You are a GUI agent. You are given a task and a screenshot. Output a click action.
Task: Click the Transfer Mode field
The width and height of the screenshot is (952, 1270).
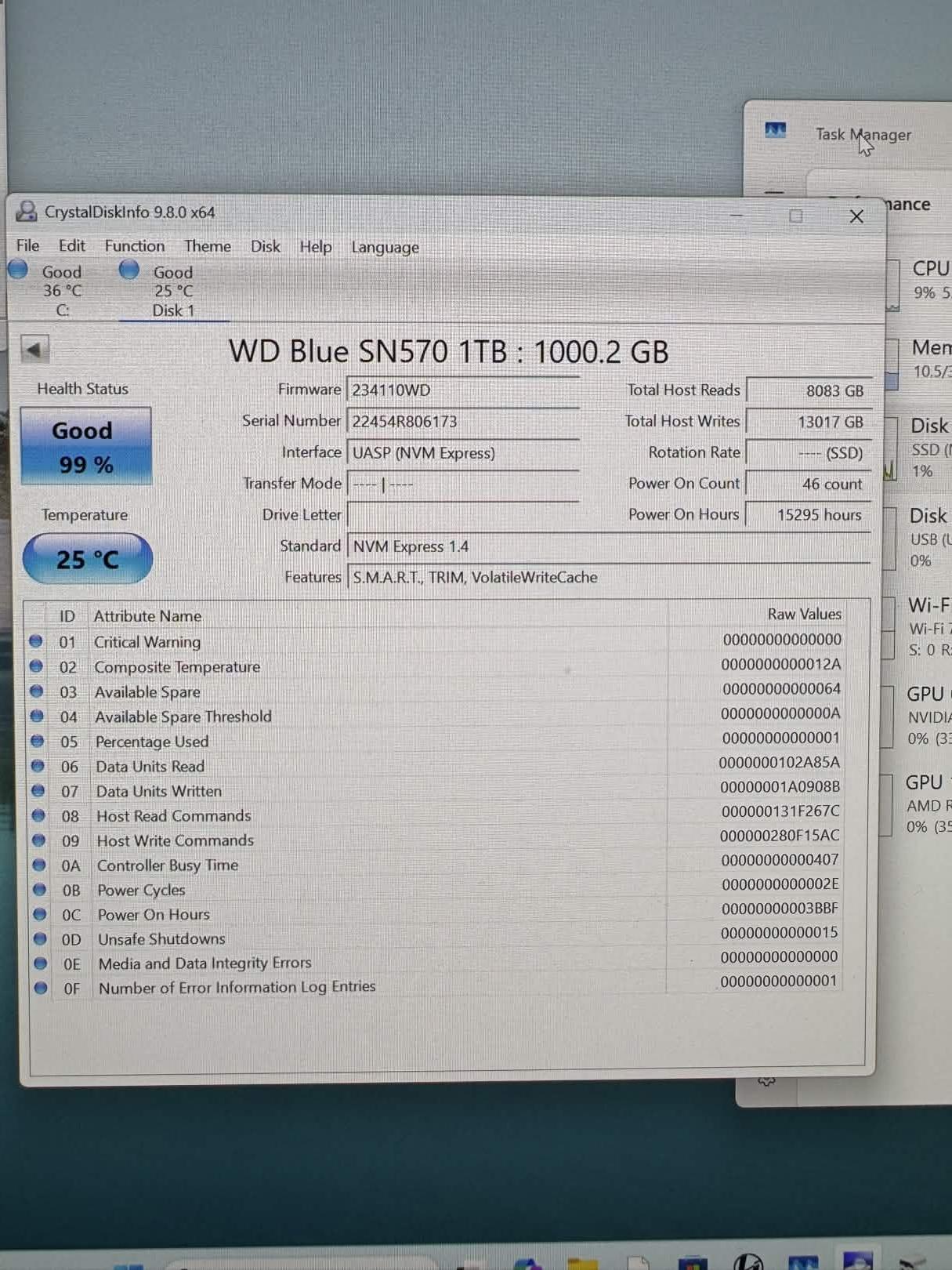(463, 484)
